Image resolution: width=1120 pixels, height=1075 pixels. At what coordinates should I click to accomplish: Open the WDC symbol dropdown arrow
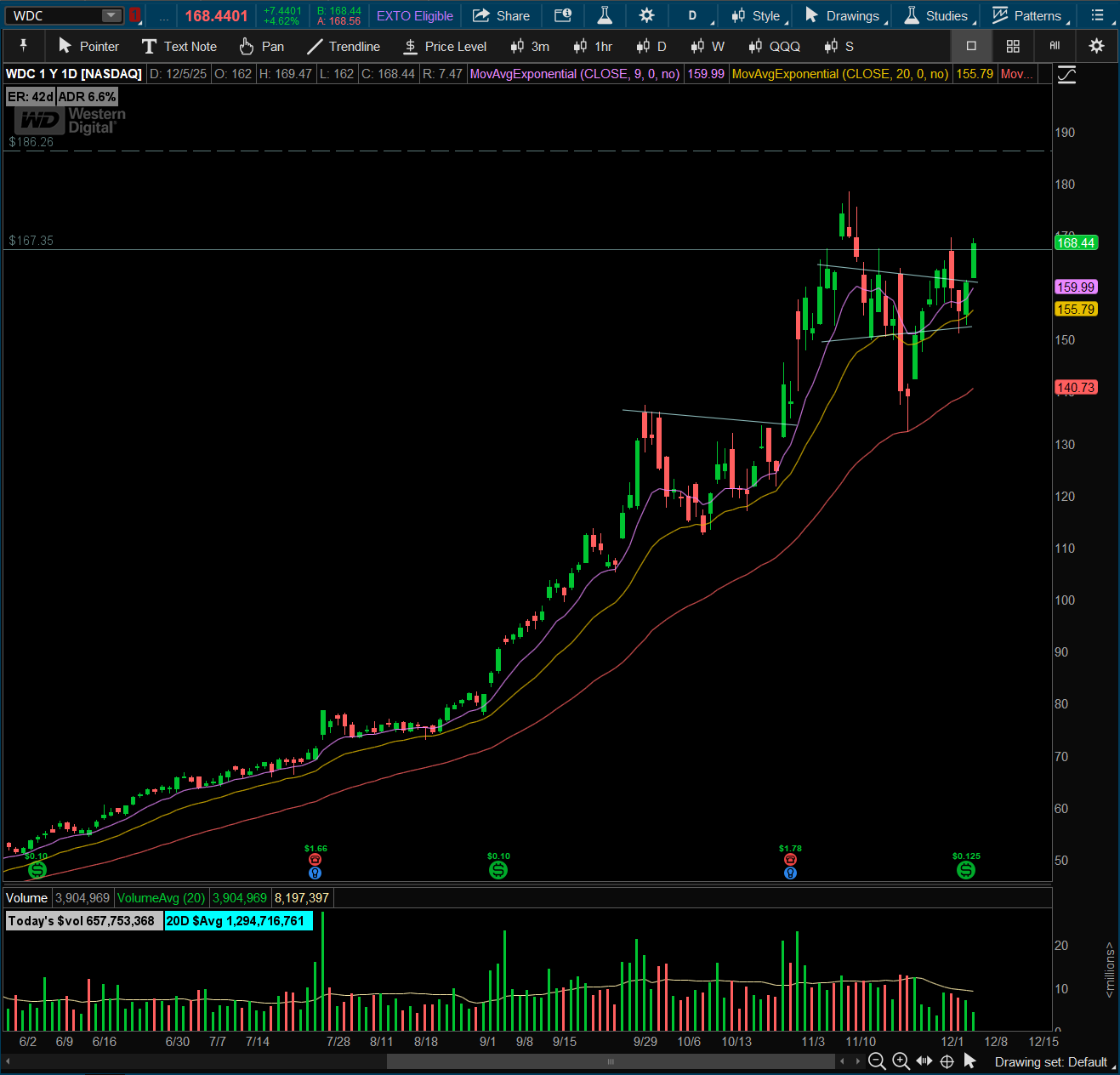pos(111,15)
